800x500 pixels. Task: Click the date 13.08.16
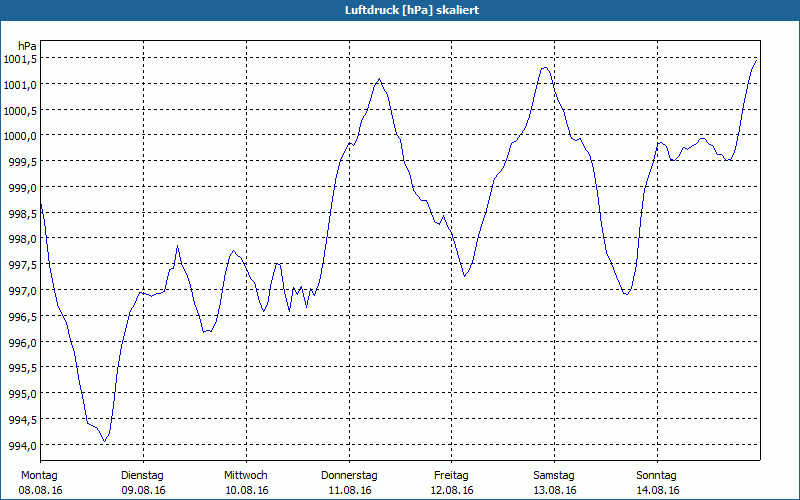555,491
